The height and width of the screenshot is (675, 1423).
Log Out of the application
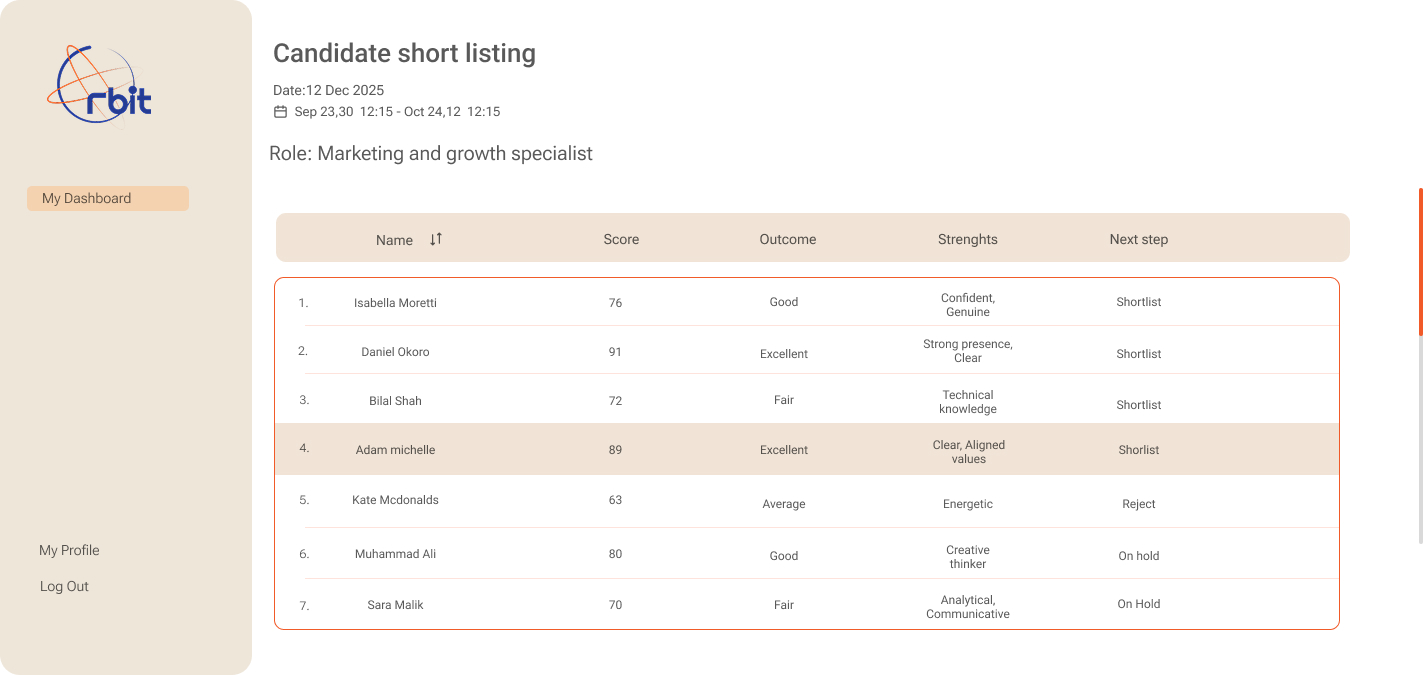tap(64, 586)
